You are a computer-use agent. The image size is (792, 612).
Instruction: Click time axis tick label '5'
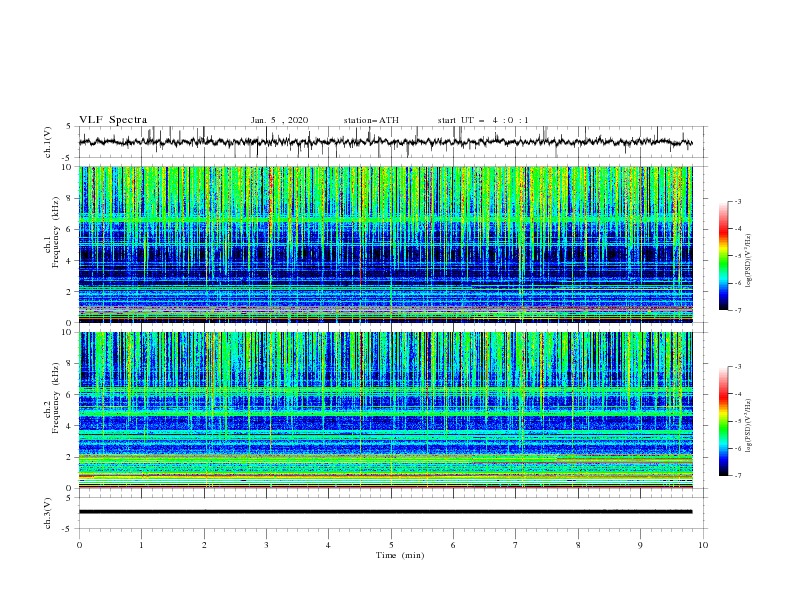click(391, 545)
